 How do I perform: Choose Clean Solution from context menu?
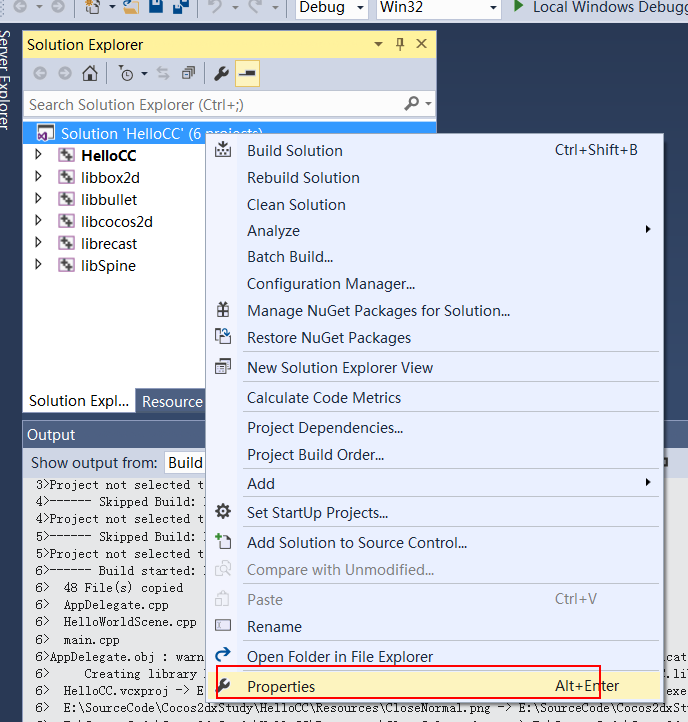pos(435,204)
